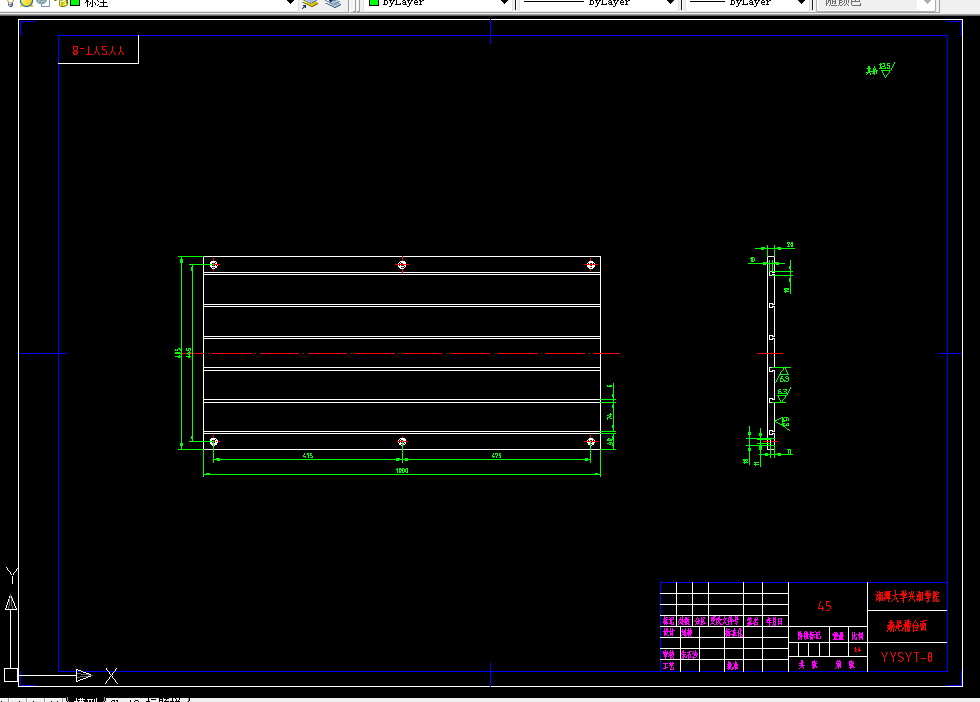Select the 1:4 scale value text
The height and width of the screenshot is (702, 980).
click(x=858, y=649)
